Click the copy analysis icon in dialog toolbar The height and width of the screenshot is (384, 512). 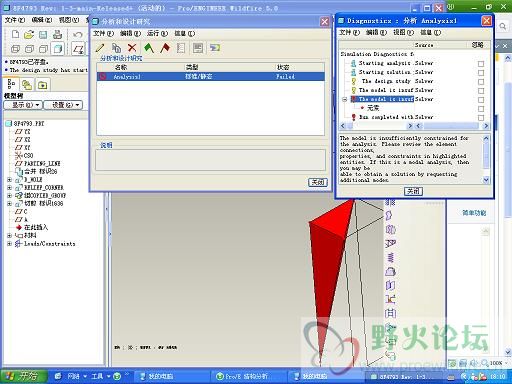116,48
